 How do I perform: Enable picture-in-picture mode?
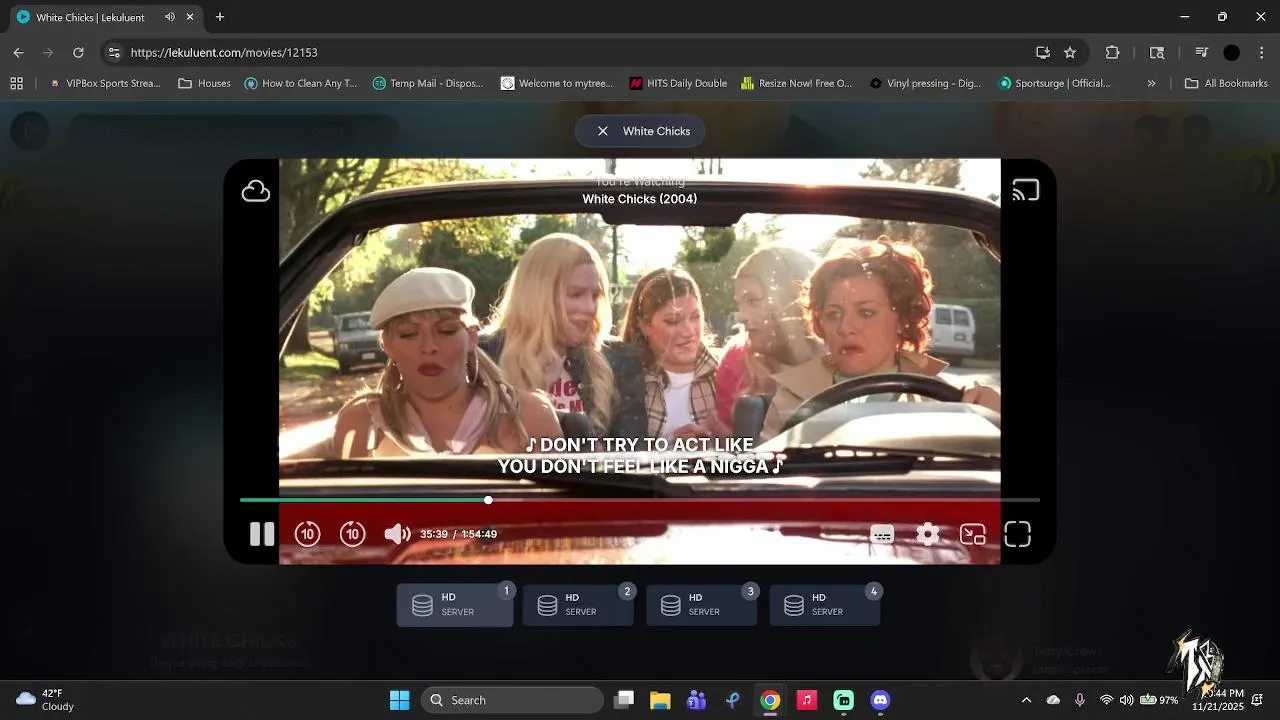point(973,534)
